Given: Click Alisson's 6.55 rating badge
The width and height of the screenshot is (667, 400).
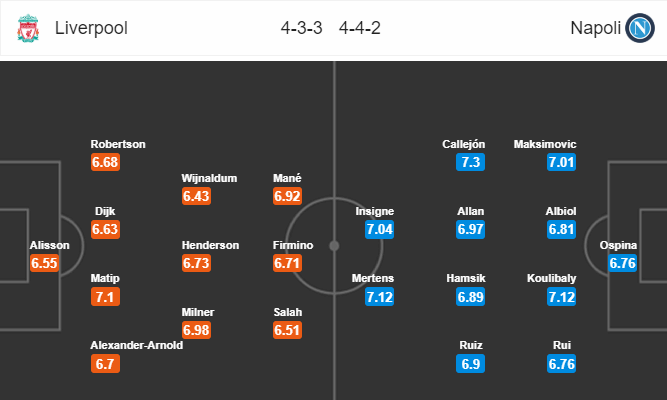Looking at the screenshot, I should [x=45, y=263].
